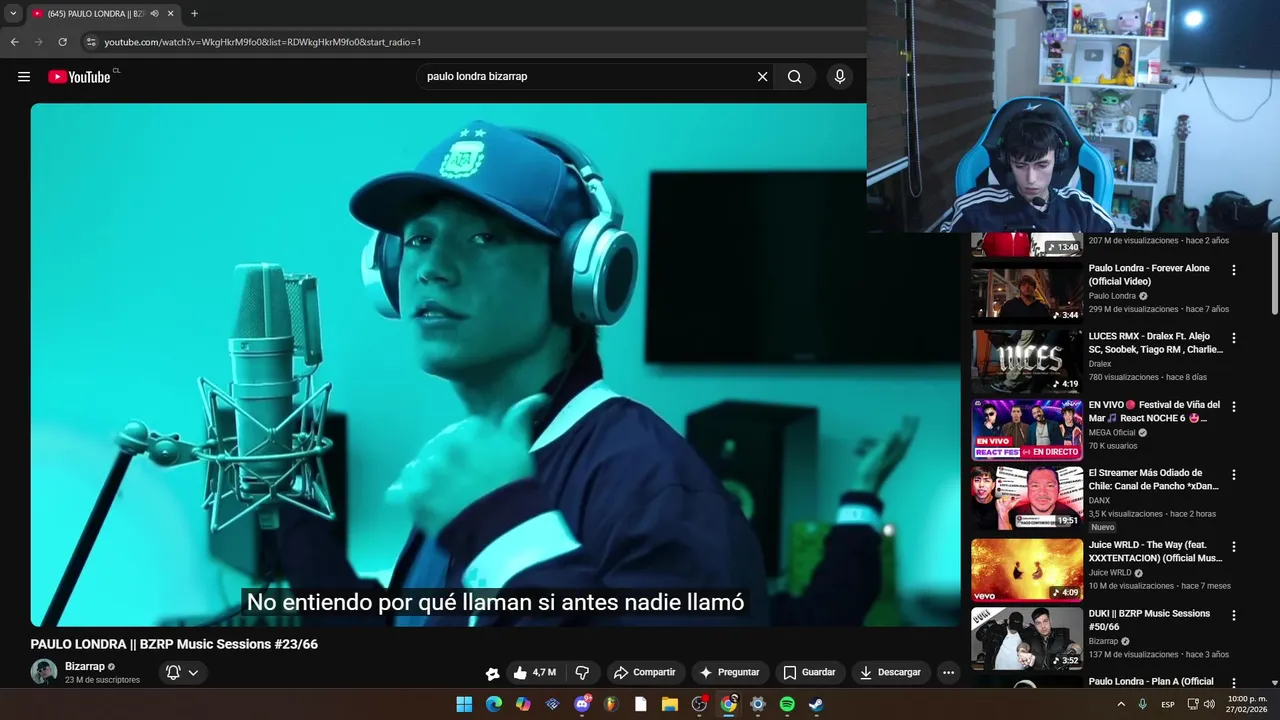The image size is (1280, 720).
Task: Open Festival de Viña EN VIVO thumbnail
Action: [1027, 429]
